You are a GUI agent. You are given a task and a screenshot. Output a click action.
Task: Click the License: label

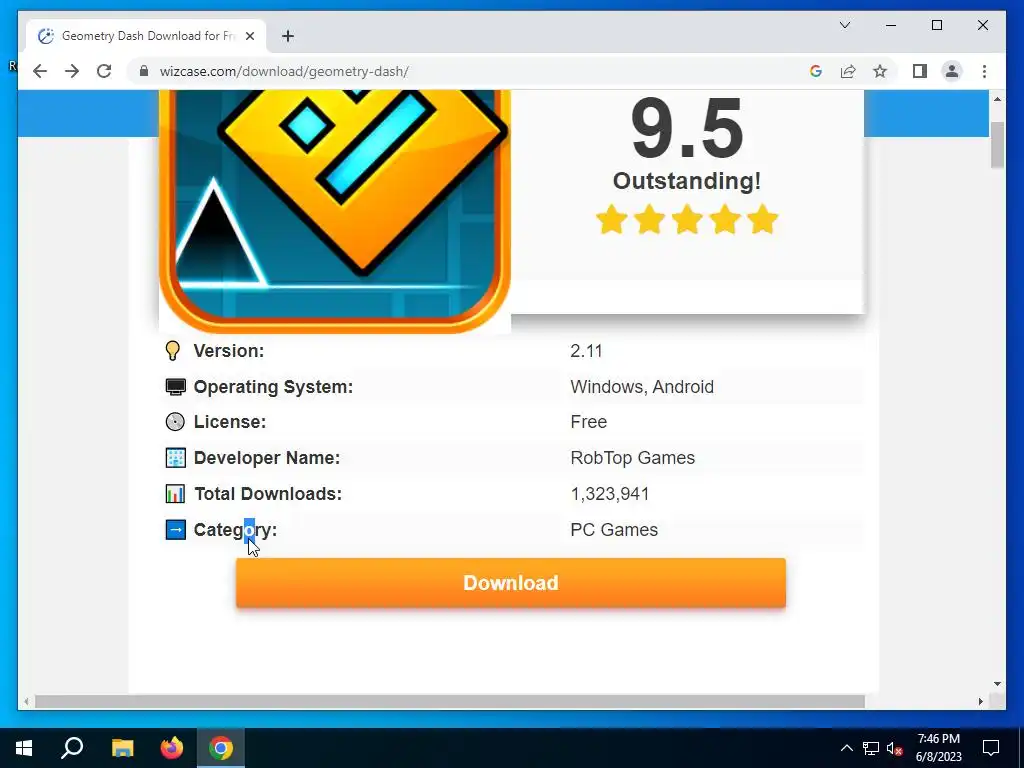tap(230, 422)
